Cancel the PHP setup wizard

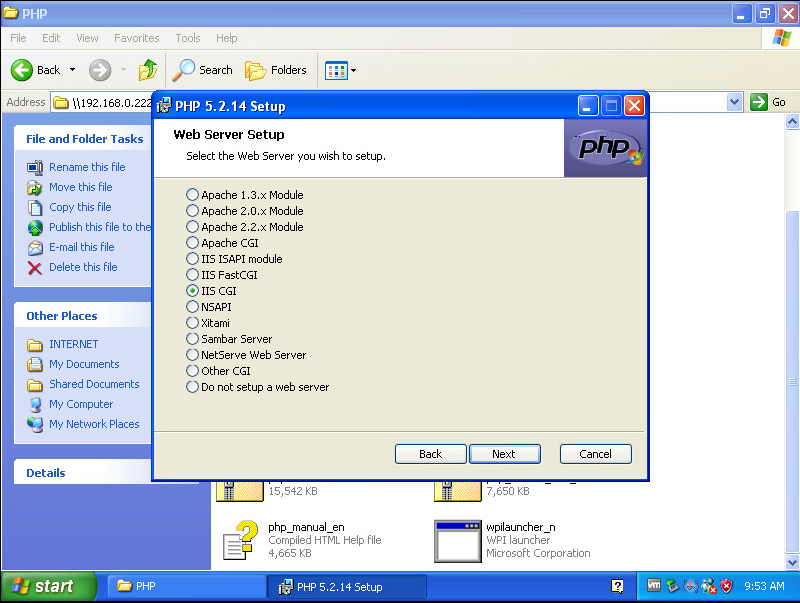click(595, 454)
